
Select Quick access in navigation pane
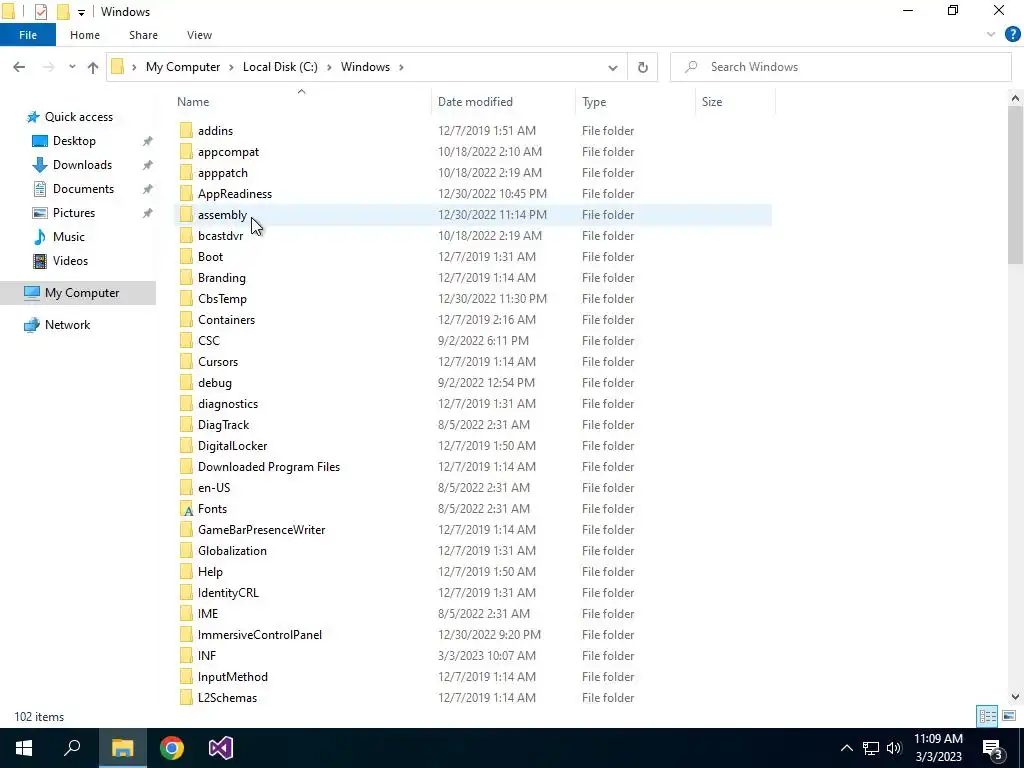(x=78, y=117)
